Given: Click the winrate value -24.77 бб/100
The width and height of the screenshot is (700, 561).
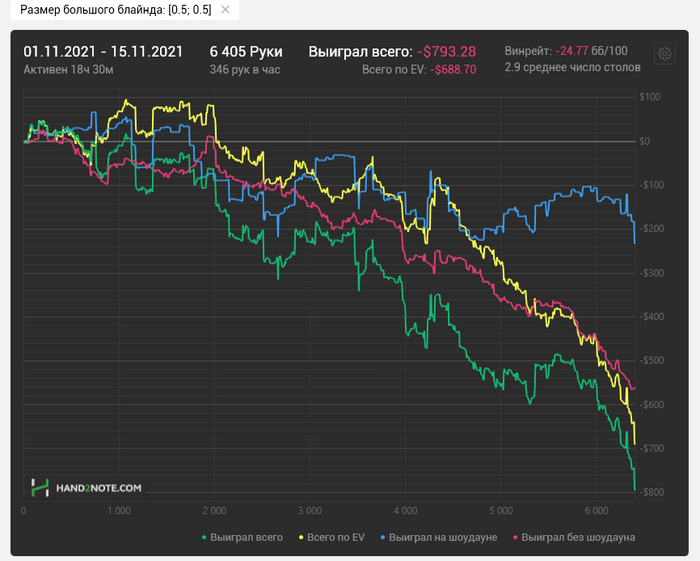Looking at the screenshot, I should [x=592, y=51].
